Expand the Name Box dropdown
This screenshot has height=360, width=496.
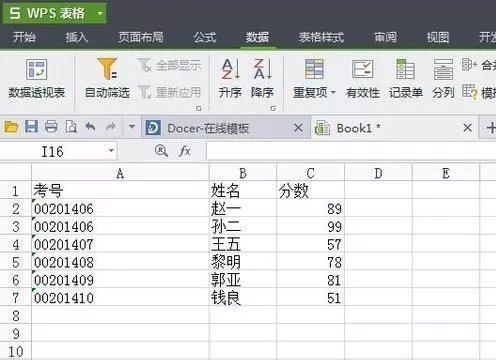(111, 151)
